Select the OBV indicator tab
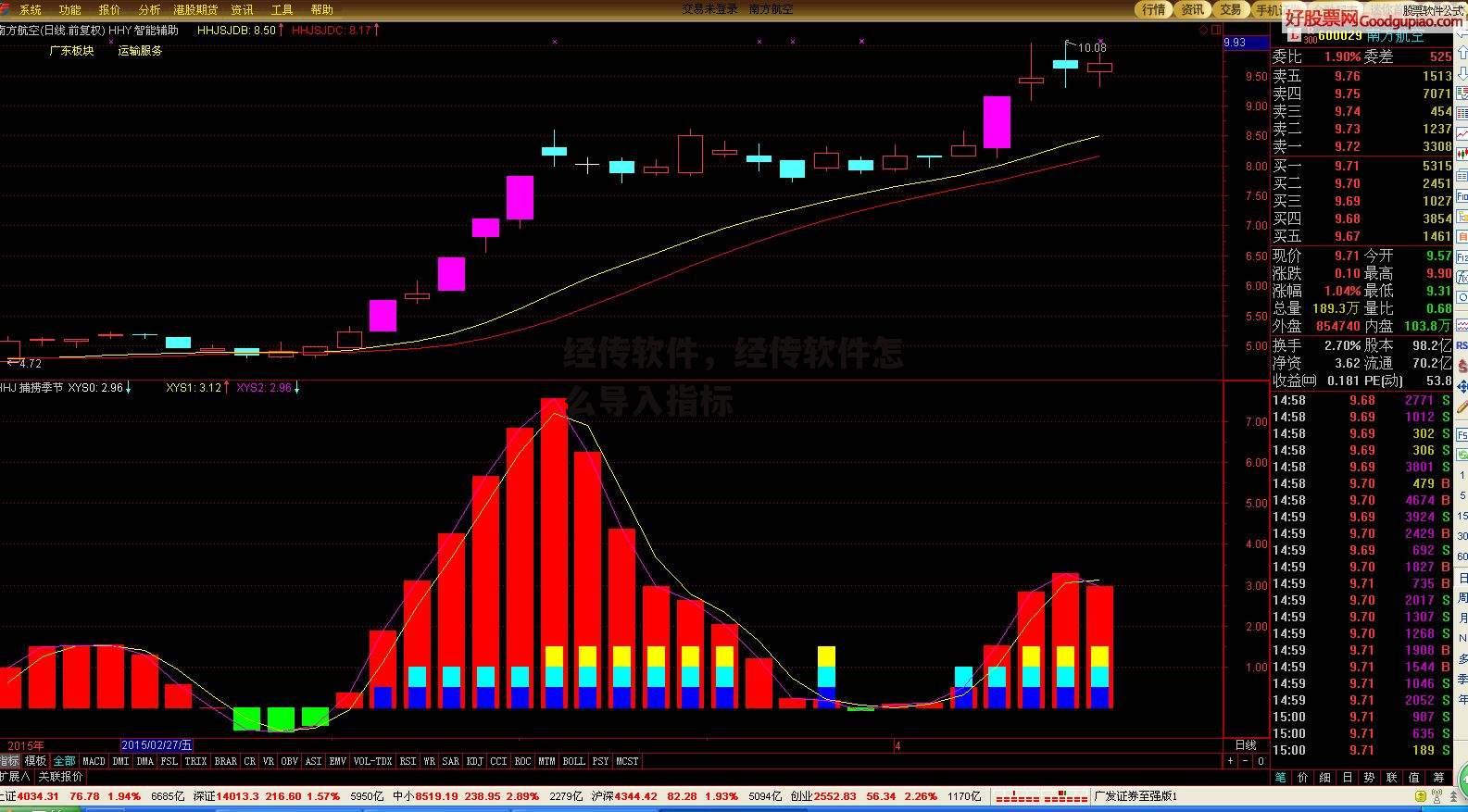 click(290, 761)
